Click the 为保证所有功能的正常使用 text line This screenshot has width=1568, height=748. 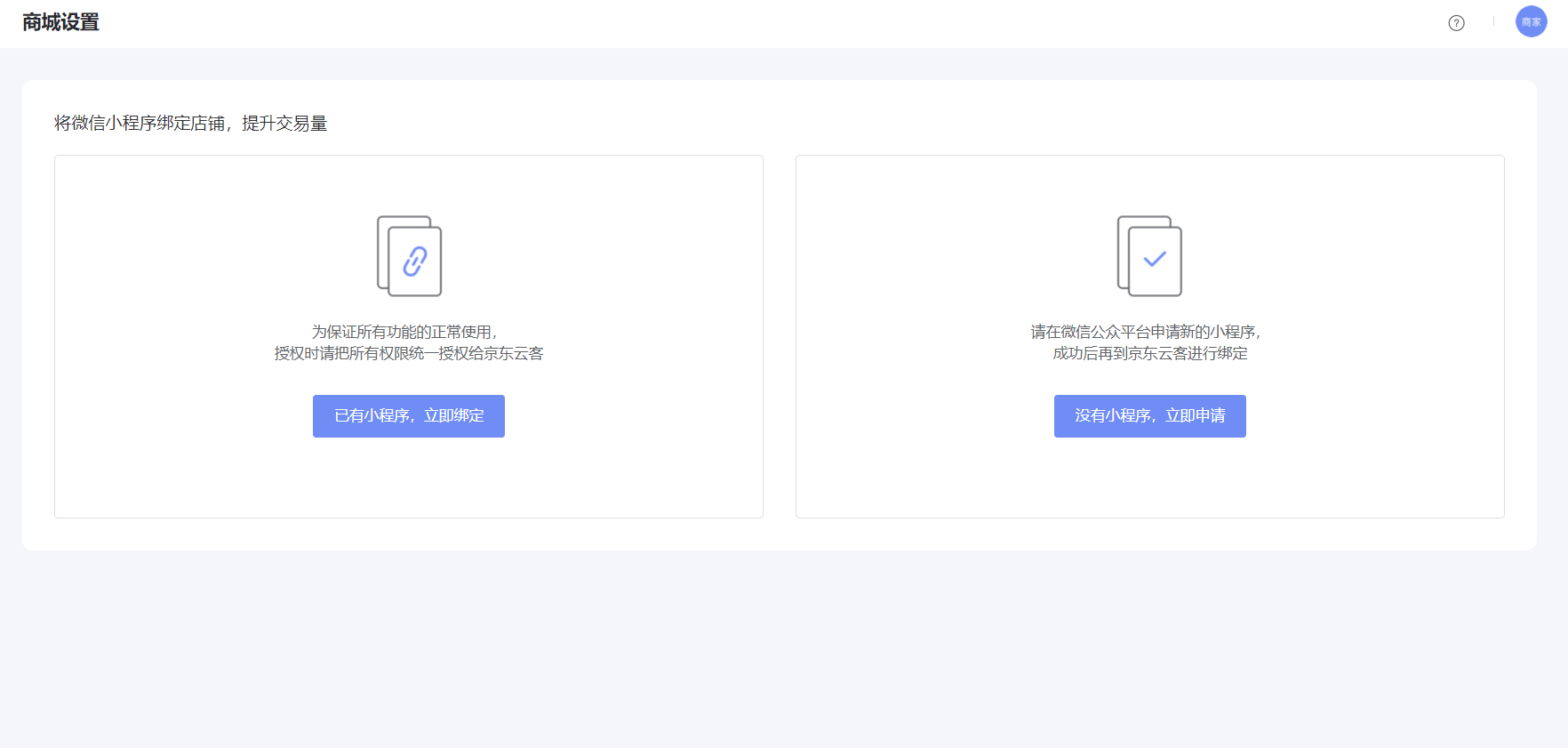click(404, 332)
